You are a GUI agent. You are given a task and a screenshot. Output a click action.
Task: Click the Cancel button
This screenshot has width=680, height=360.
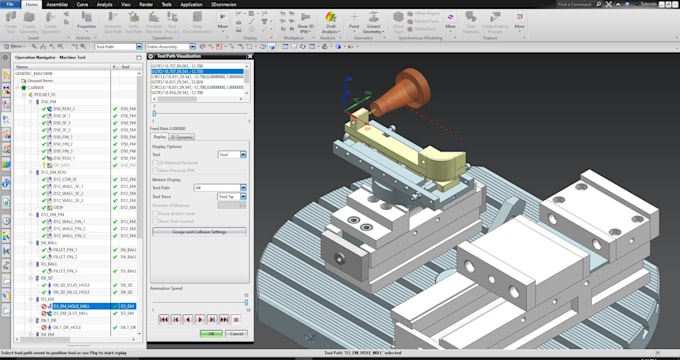237,334
